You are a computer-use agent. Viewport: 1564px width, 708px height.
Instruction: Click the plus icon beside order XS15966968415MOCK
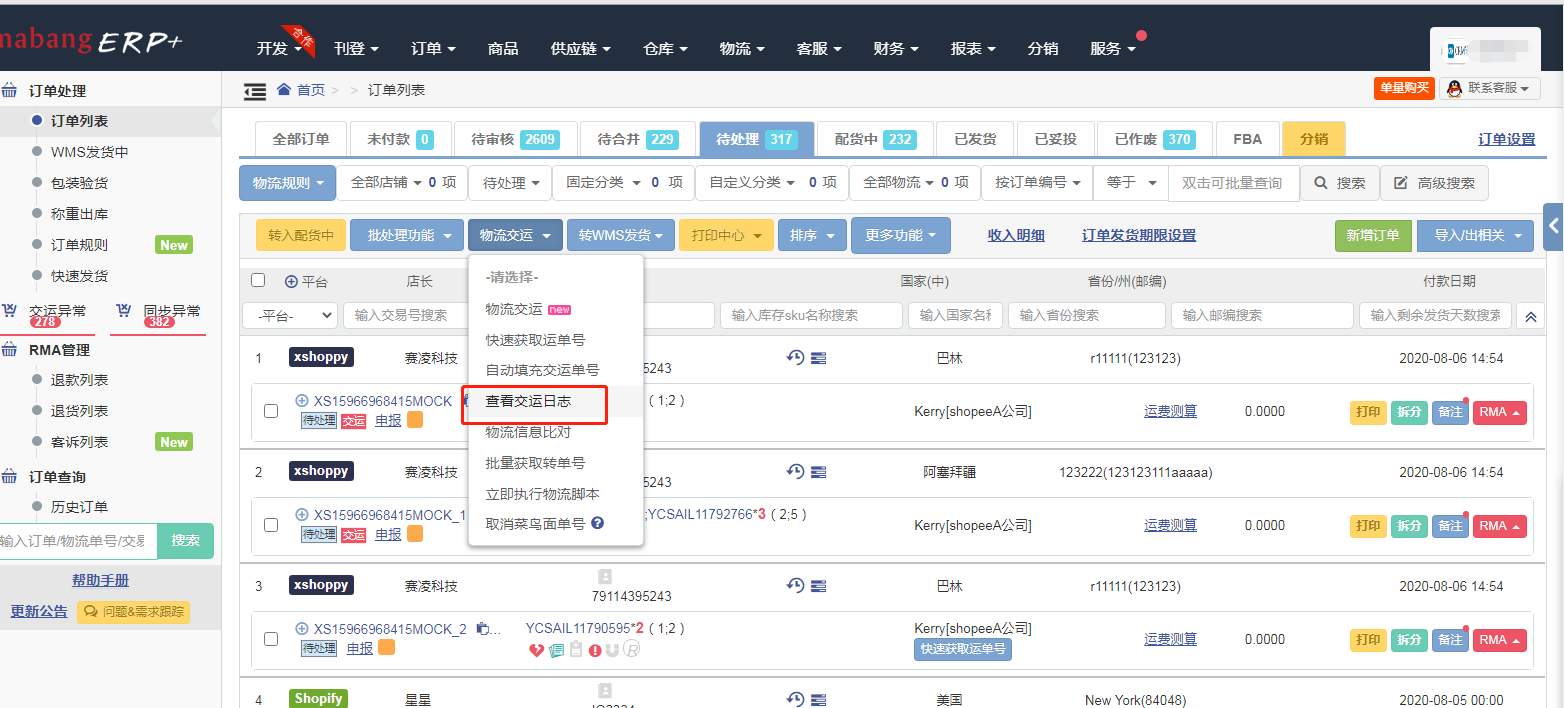[302, 401]
